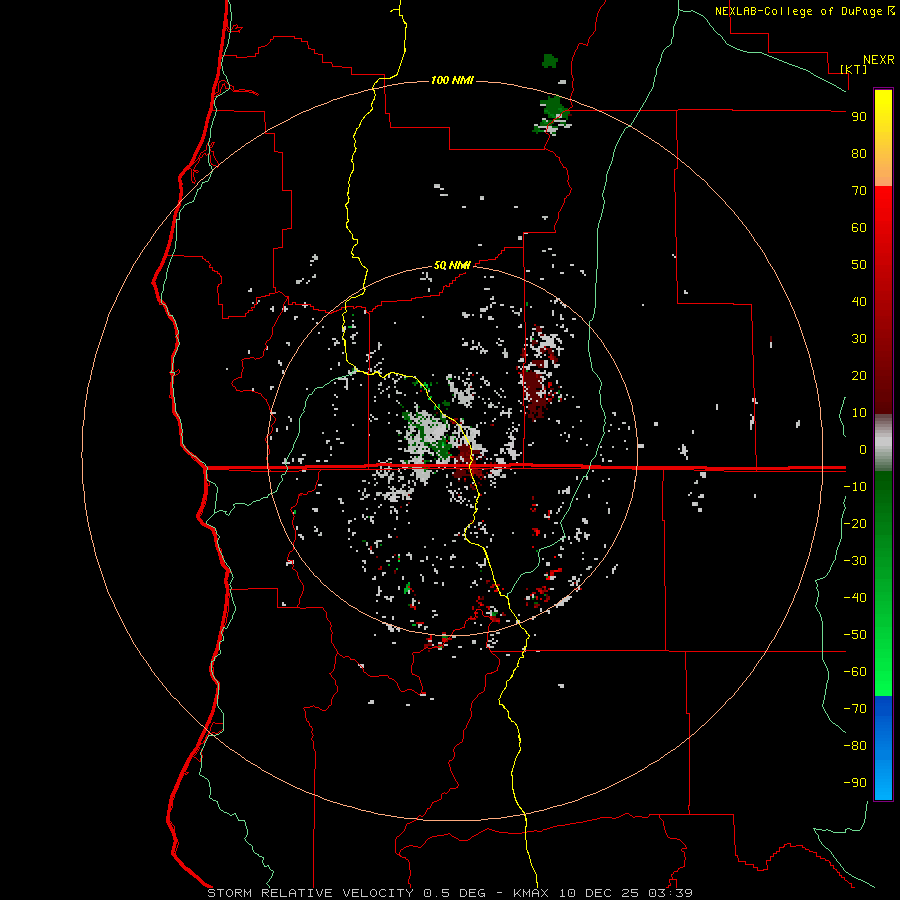Image resolution: width=900 pixels, height=900 pixels.
Task: Click the positive 40 value on the velocity scale
Action: [x=859, y=302]
